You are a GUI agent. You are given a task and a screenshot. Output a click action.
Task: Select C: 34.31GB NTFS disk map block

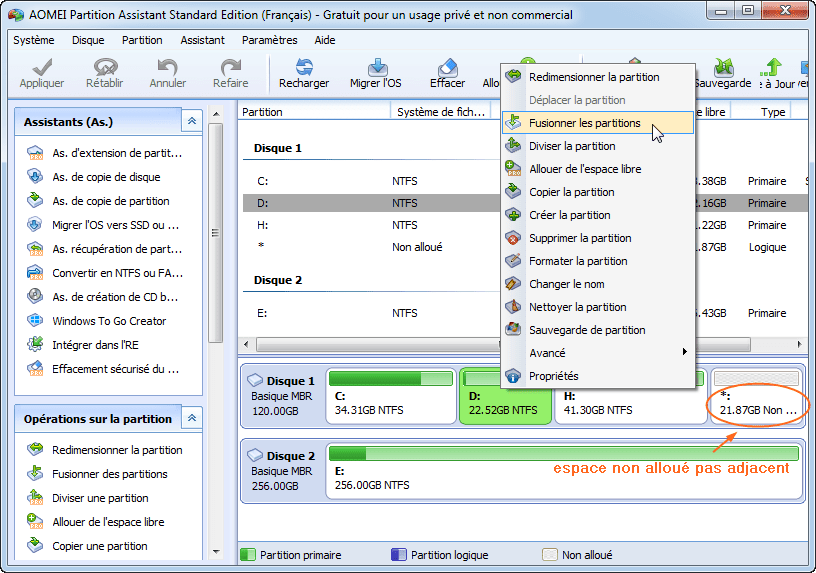pos(391,397)
